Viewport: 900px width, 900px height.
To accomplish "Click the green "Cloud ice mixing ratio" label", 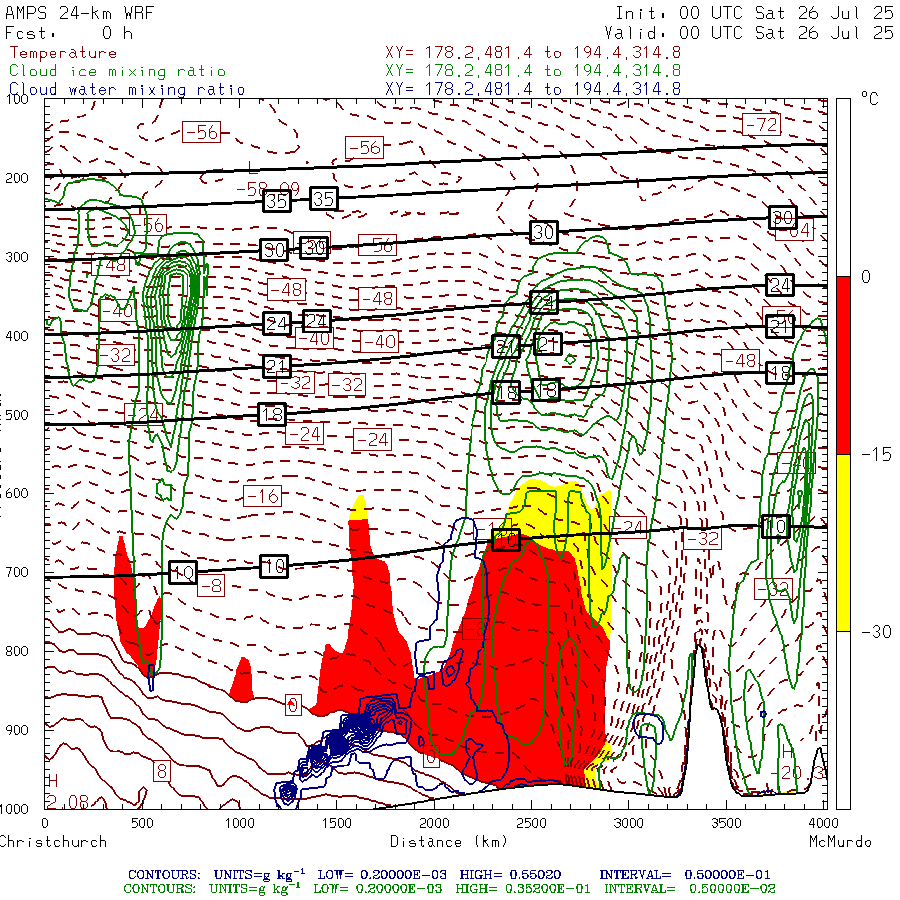I will pyautogui.click(x=117, y=71).
